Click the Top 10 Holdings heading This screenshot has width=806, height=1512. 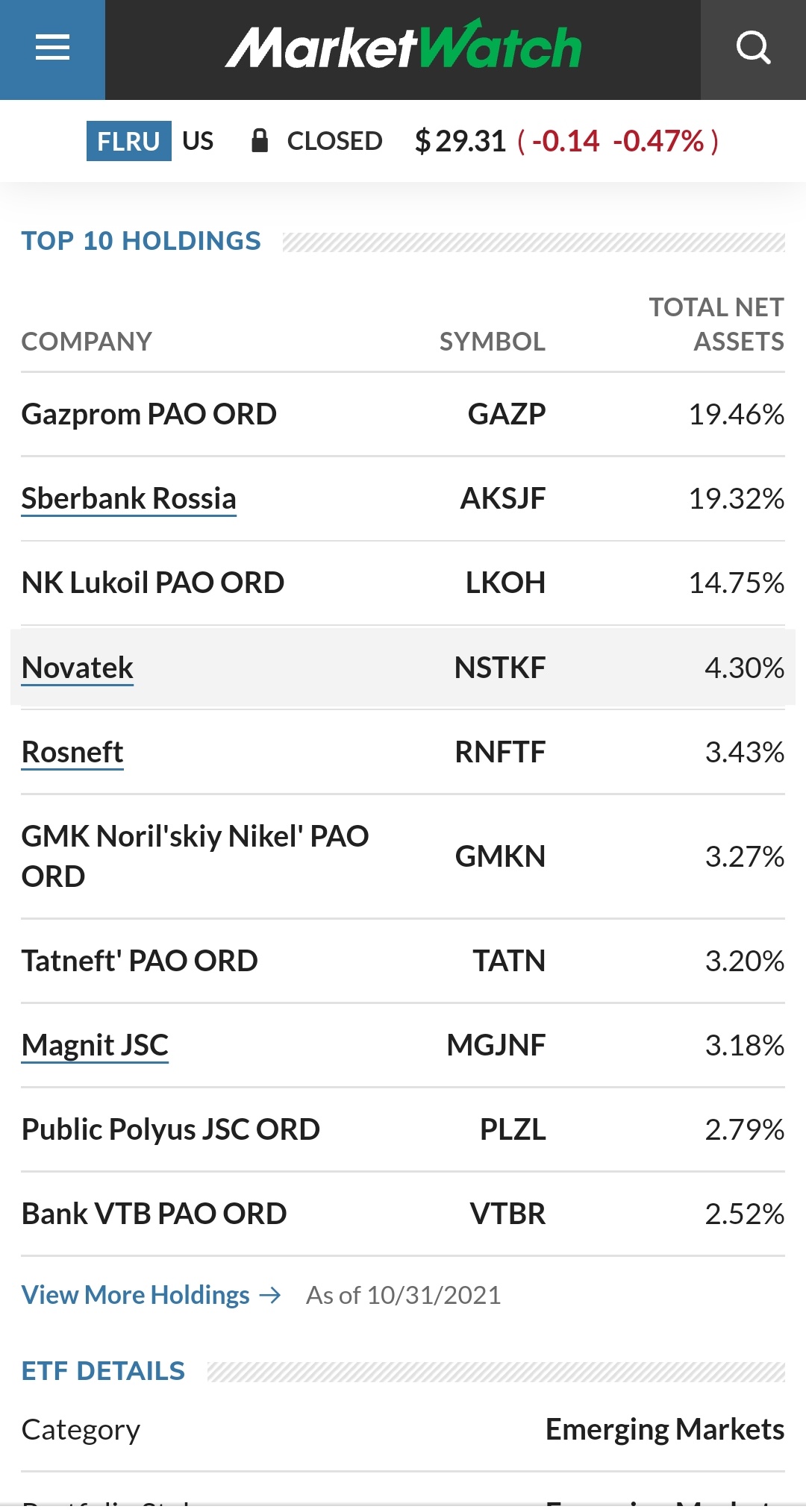141,241
